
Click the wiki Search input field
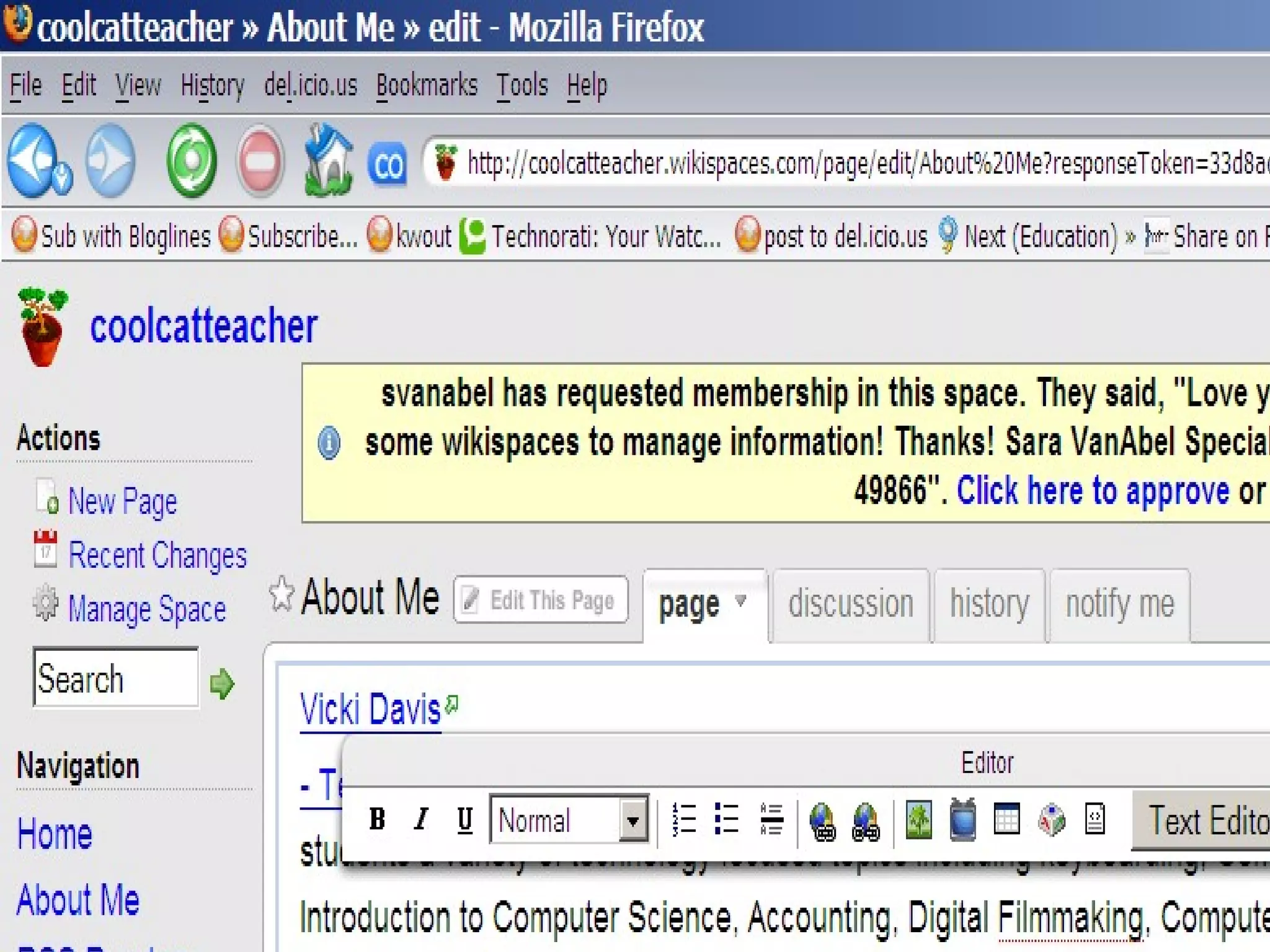[116, 678]
